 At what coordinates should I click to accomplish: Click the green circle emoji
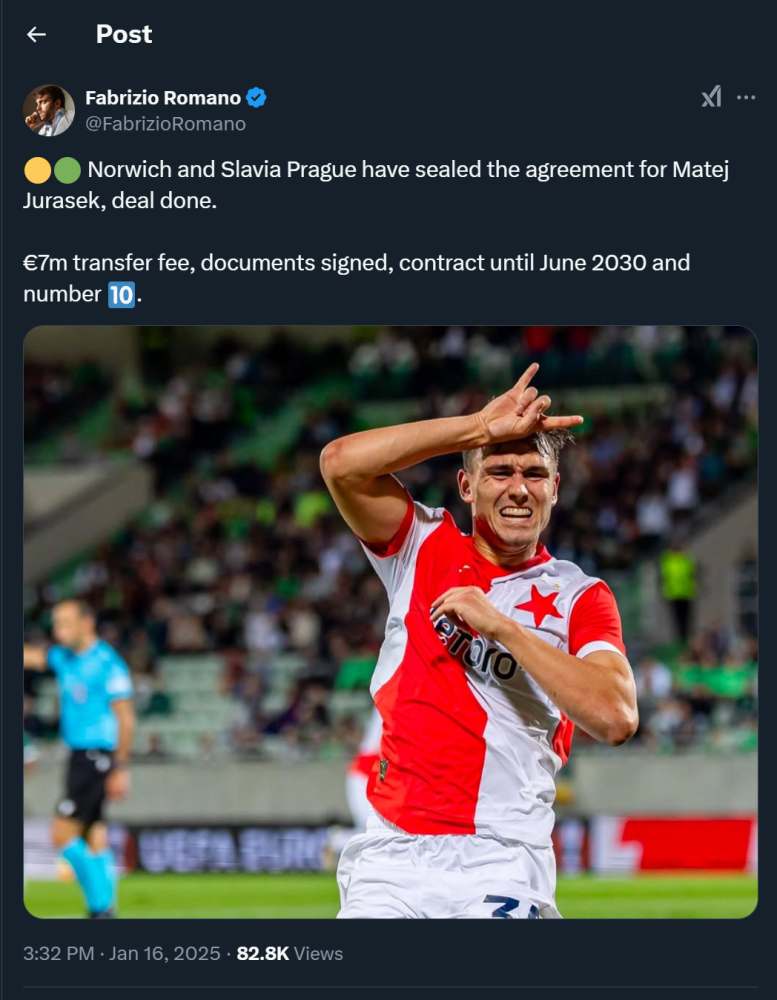pos(67,170)
